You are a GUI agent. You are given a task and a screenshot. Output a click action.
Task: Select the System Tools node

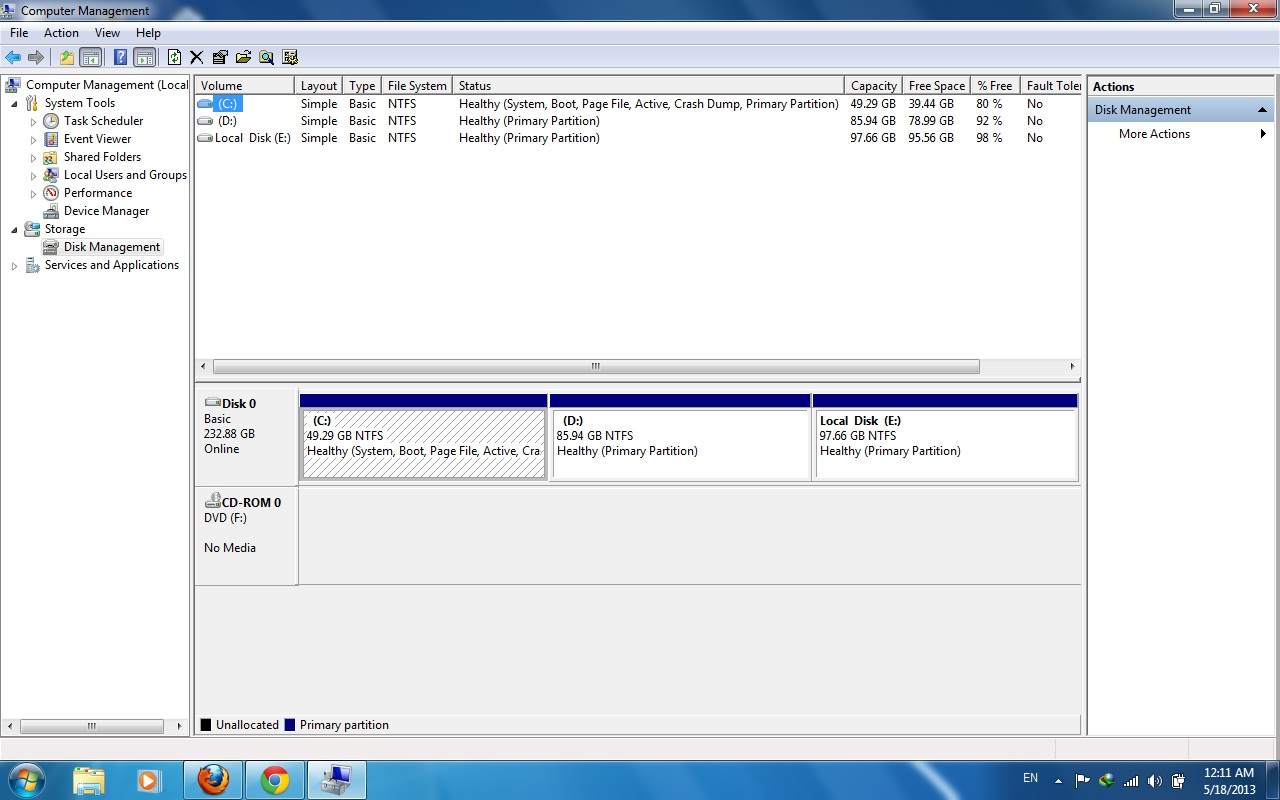79,103
